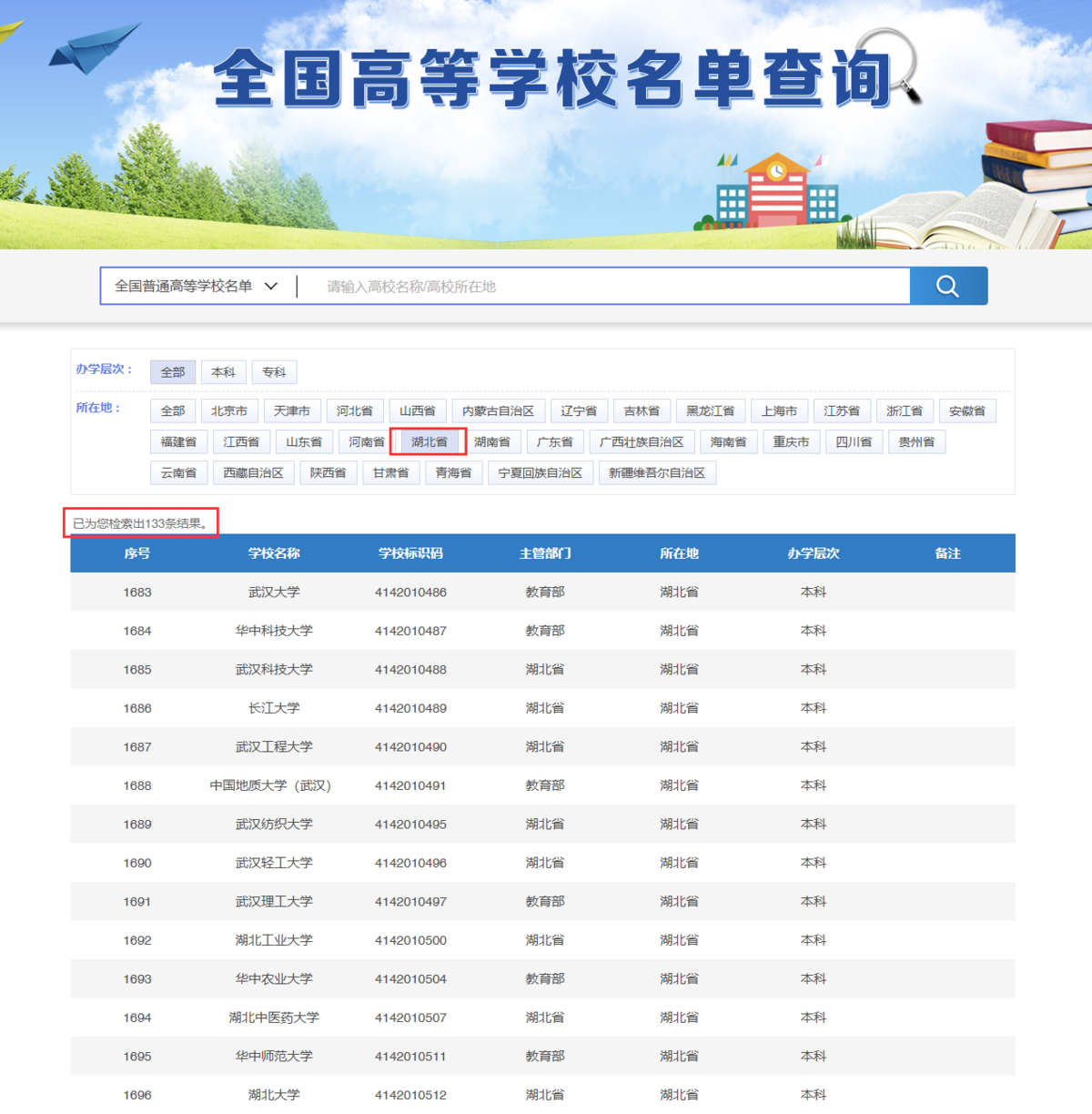This screenshot has width=1092, height=1114.
Task: Choose 河北省 location filter
Action: (x=355, y=411)
